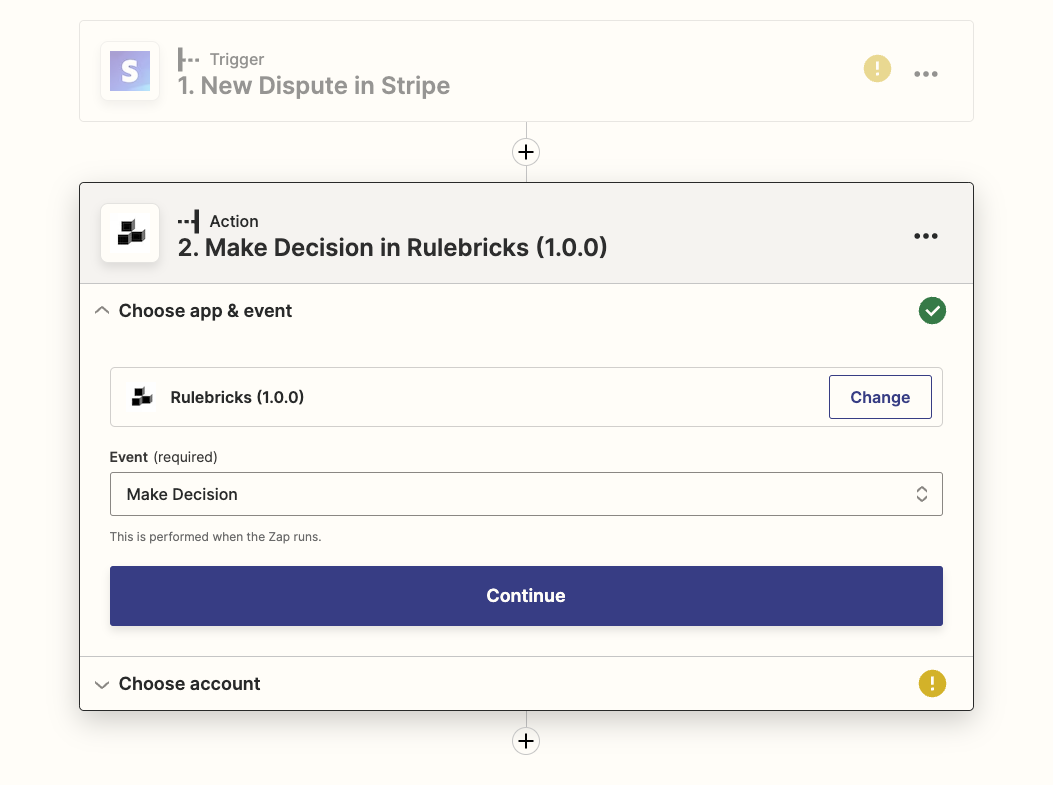Screen dimensions: 1053x785
Task: Click the green checkmark on Choose app & event
Action: tap(932, 310)
